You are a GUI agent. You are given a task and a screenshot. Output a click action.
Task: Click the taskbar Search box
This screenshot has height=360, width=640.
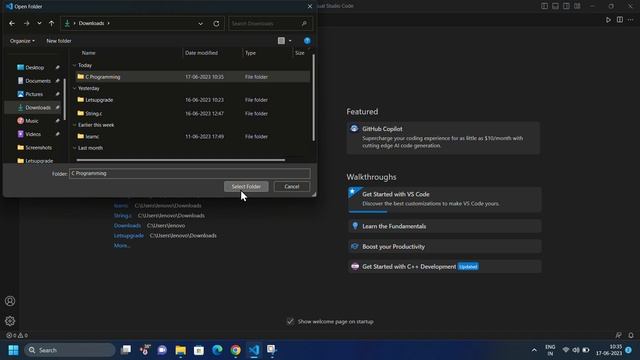pyautogui.click(x=70, y=350)
